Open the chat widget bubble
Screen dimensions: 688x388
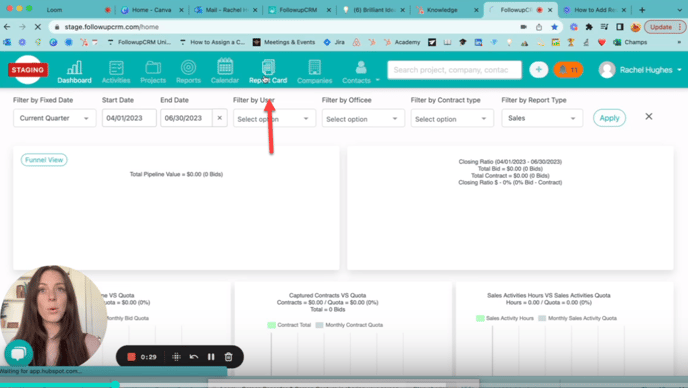pyautogui.click(x=18, y=353)
